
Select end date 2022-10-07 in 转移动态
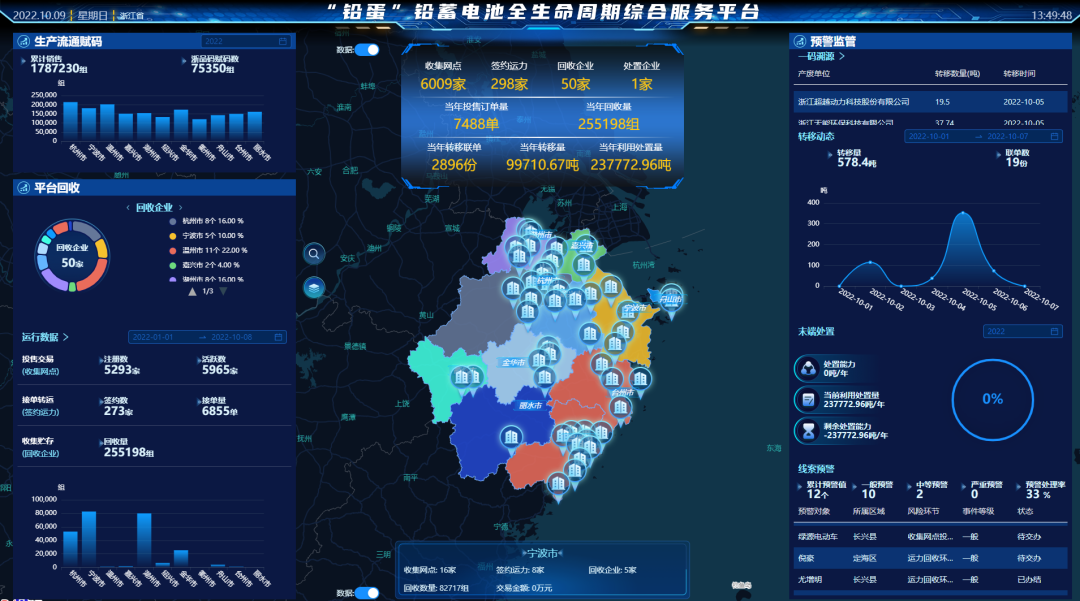1008,136
